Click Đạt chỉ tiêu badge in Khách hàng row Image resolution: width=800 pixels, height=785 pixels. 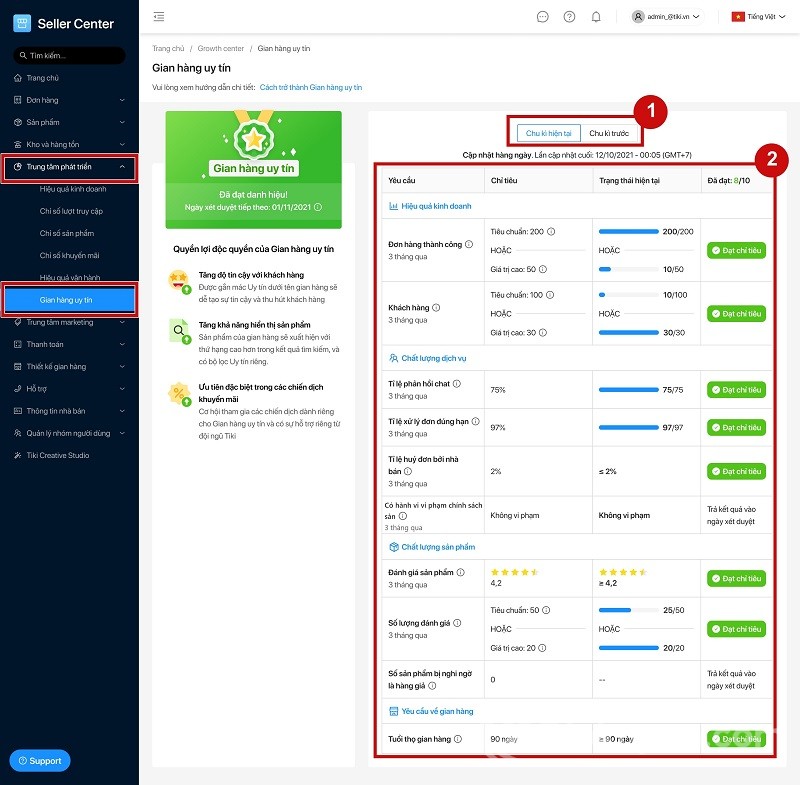point(736,314)
